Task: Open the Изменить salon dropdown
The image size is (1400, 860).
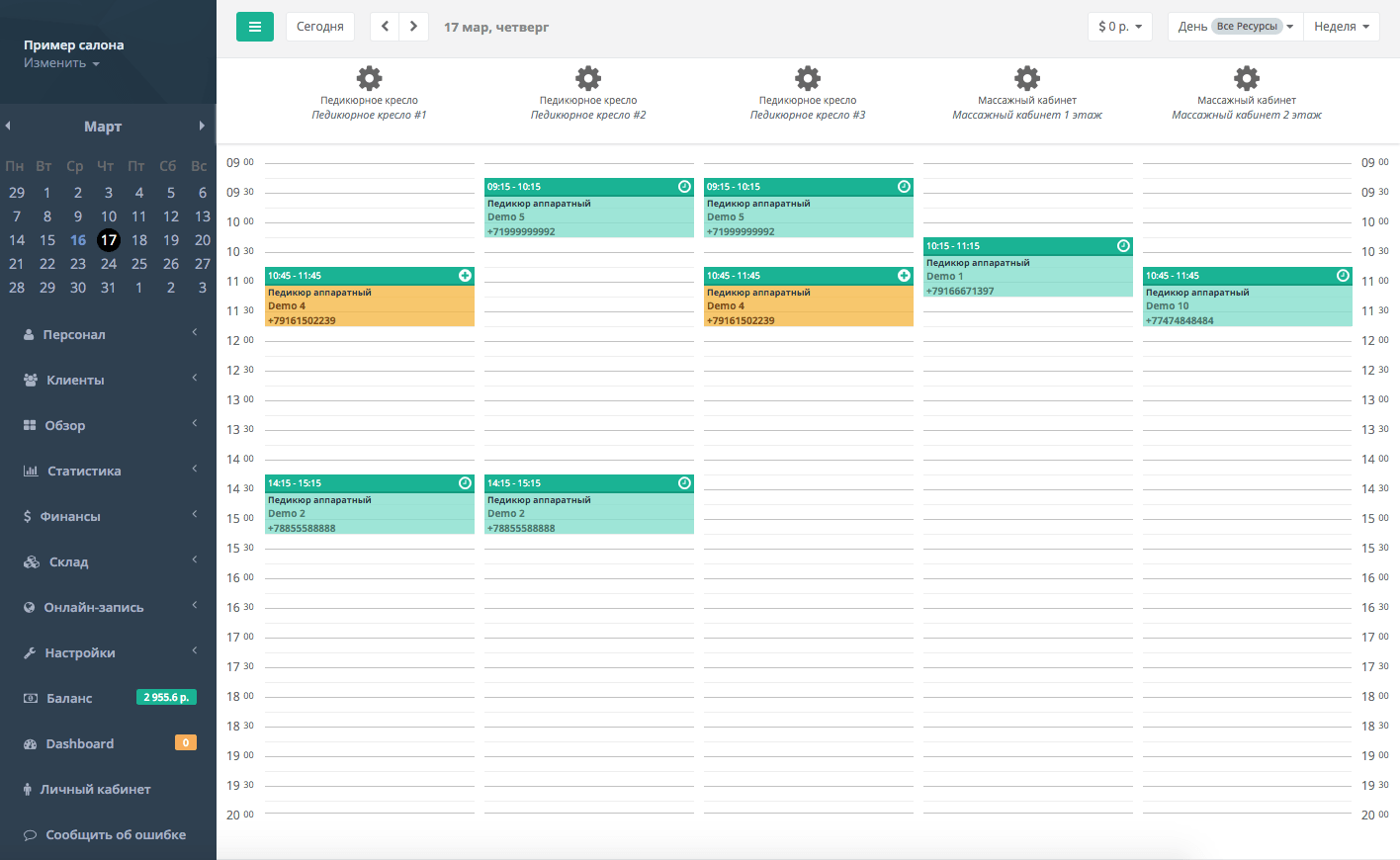Action: coord(62,63)
